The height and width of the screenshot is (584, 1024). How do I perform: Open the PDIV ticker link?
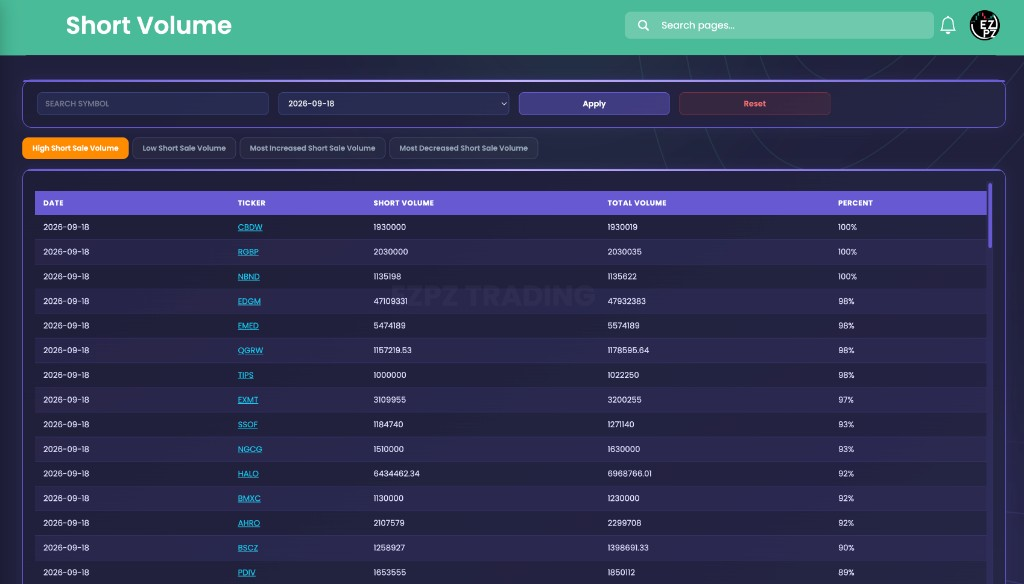[x=246, y=573]
